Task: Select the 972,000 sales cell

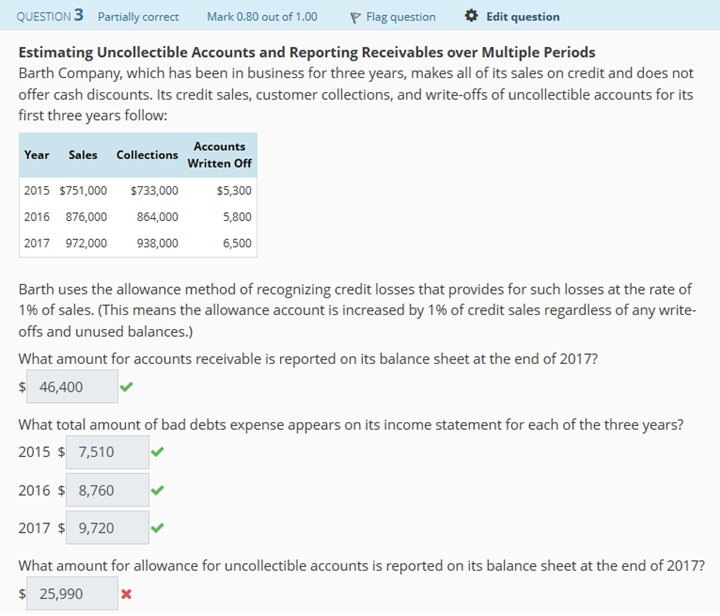Action: (86, 243)
